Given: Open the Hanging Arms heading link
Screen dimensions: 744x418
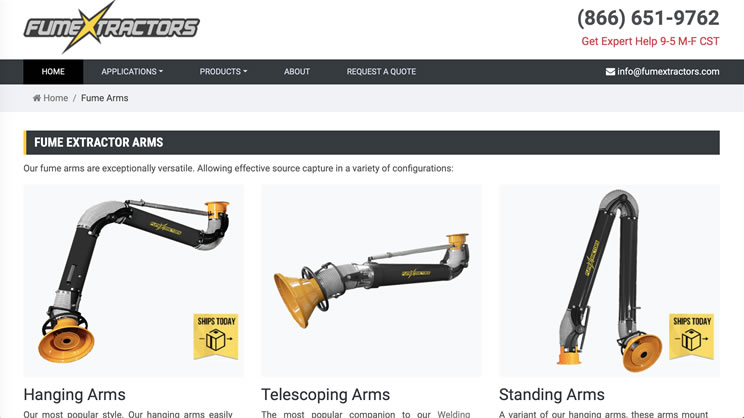Looking at the screenshot, I should tap(74, 394).
